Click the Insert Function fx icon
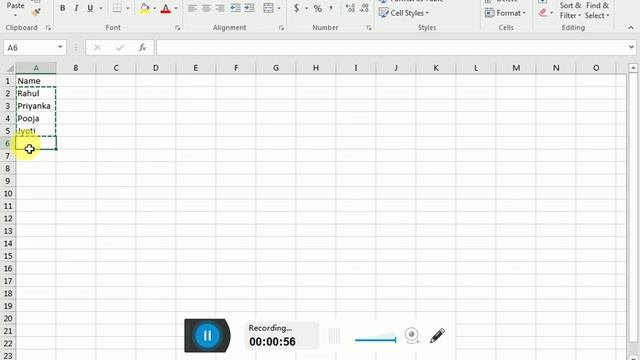Image resolution: width=640 pixels, height=360 pixels. tap(142, 48)
